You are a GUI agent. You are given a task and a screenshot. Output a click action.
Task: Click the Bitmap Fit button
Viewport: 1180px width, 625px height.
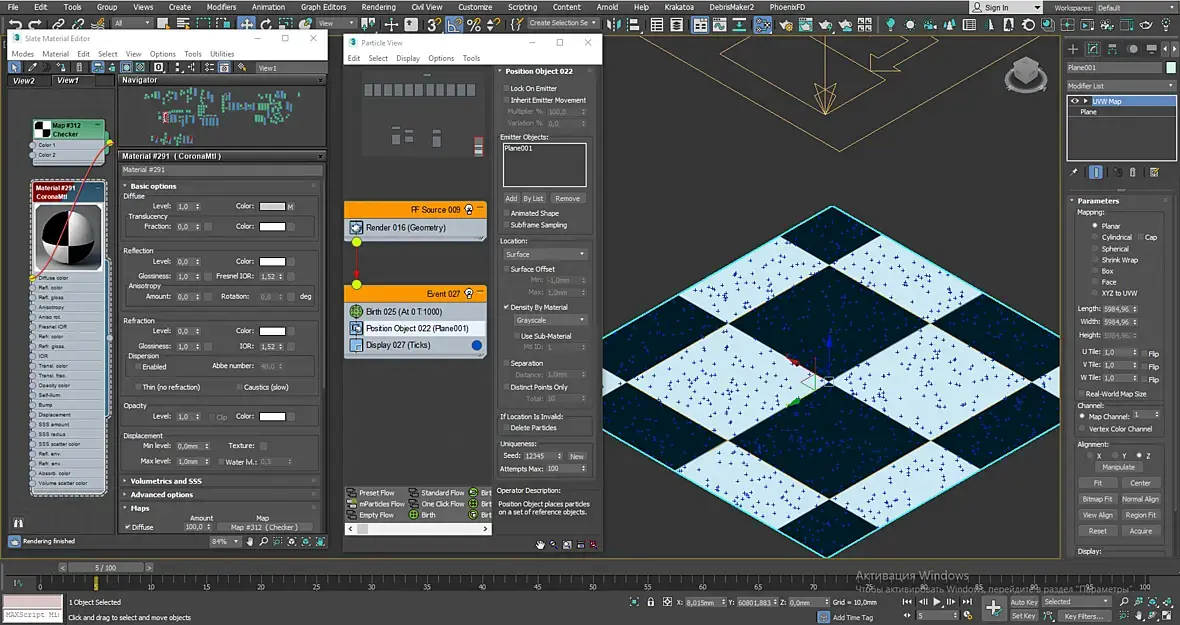coord(1097,499)
